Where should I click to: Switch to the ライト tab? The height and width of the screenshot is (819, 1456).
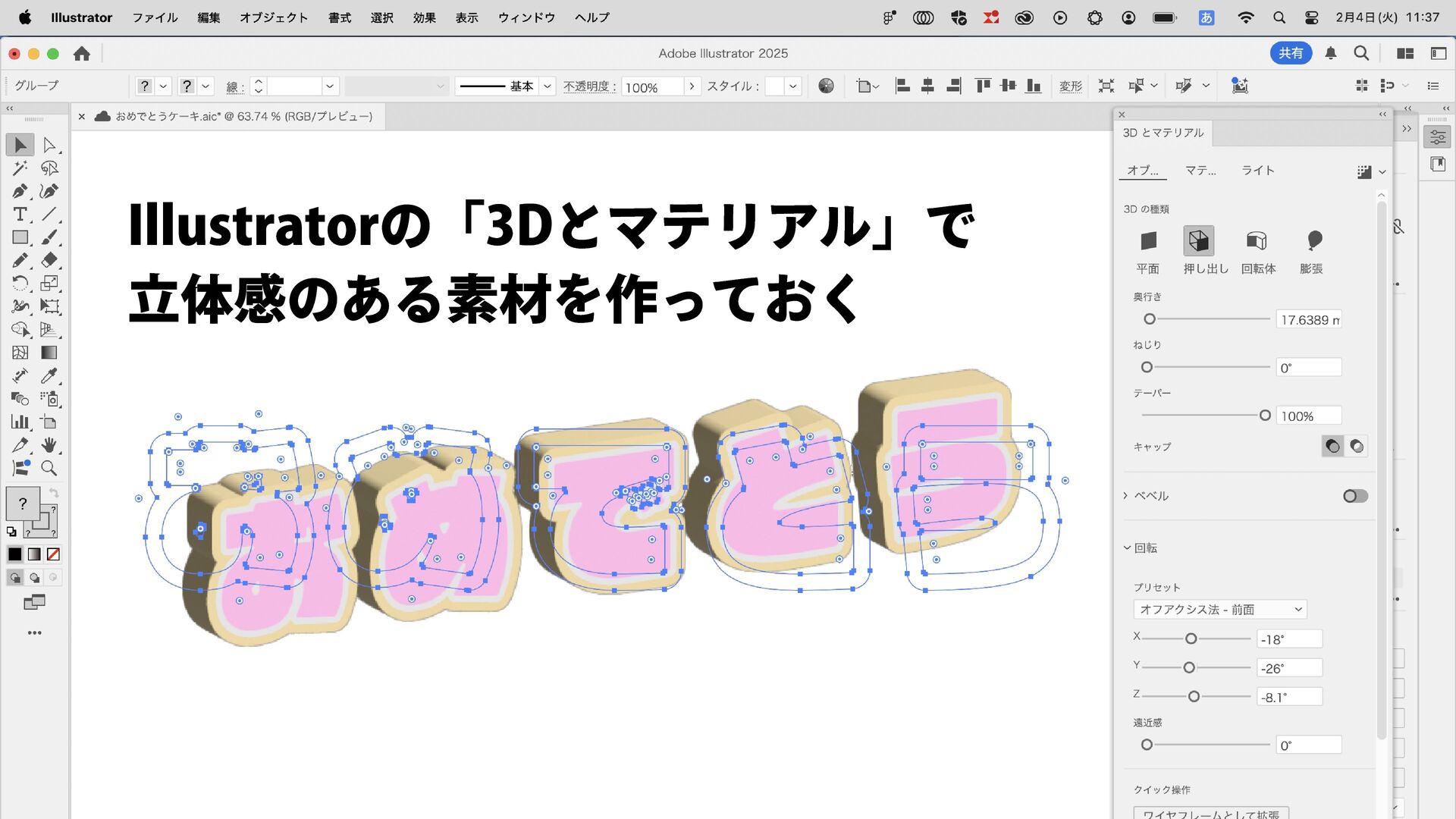1257,171
